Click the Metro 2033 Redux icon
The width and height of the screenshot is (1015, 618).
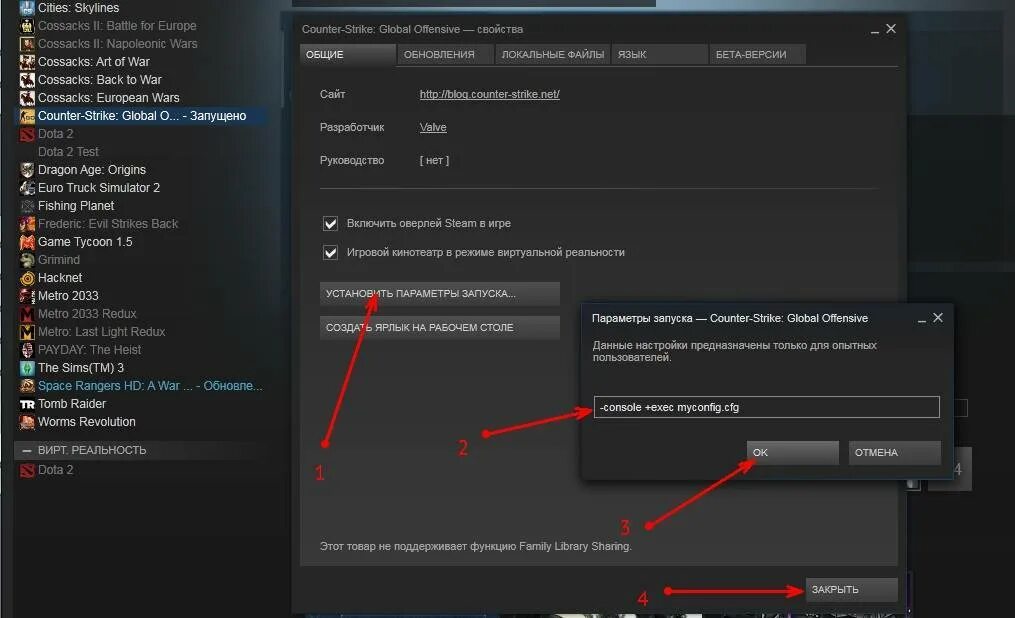tap(27, 315)
